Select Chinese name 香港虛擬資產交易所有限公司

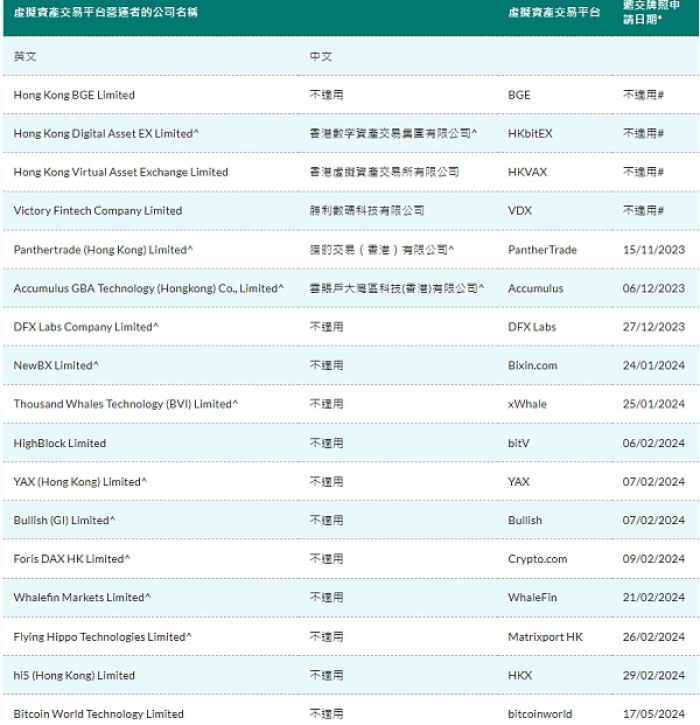pos(384,172)
